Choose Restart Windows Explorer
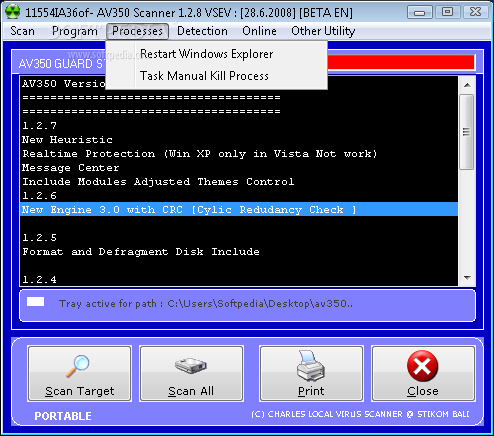Image resolution: width=494 pixels, height=436 pixels. click(216, 54)
